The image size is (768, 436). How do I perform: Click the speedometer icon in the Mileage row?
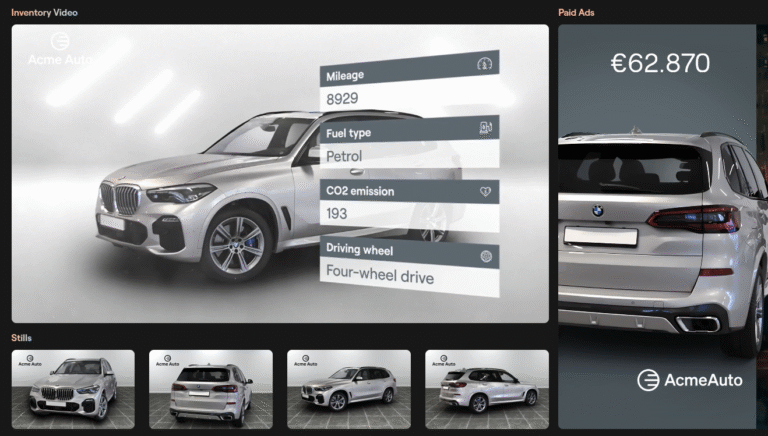pos(486,65)
